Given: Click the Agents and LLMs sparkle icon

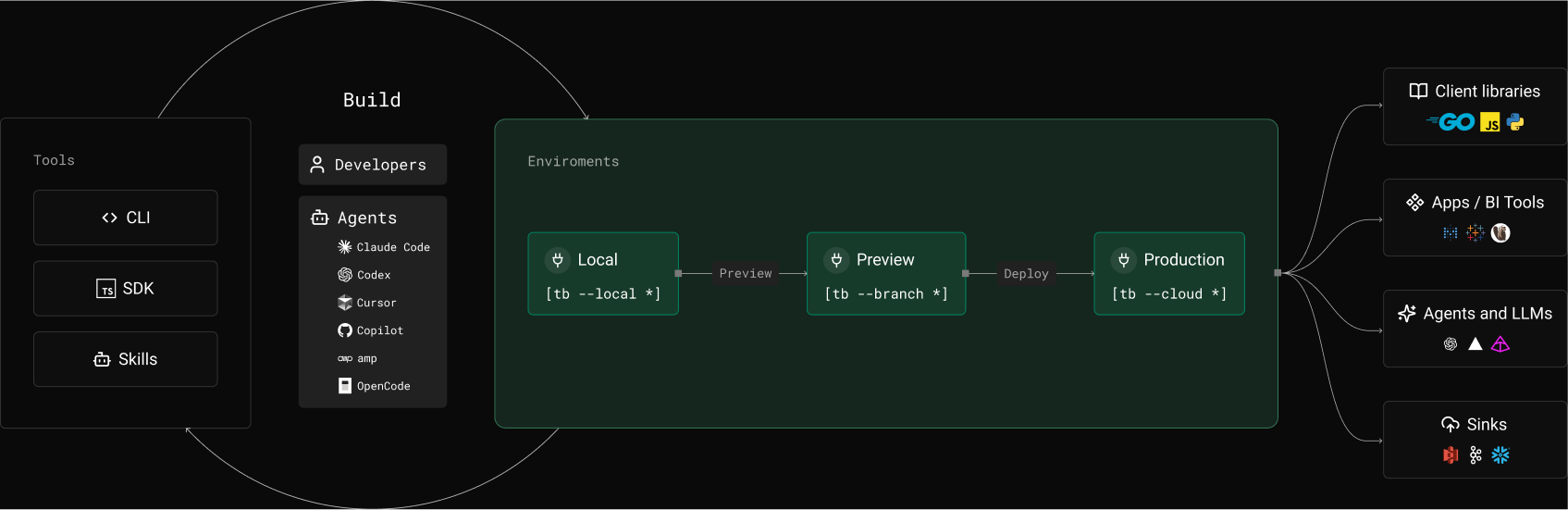Looking at the screenshot, I should (x=1407, y=313).
